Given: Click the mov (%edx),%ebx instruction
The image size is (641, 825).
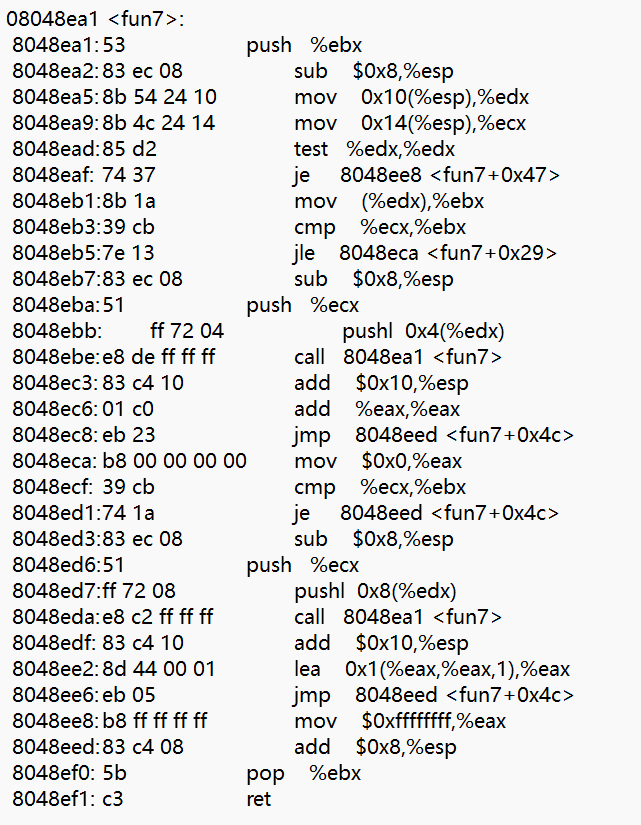Looking at the screenshot, I should pos(389,202).
